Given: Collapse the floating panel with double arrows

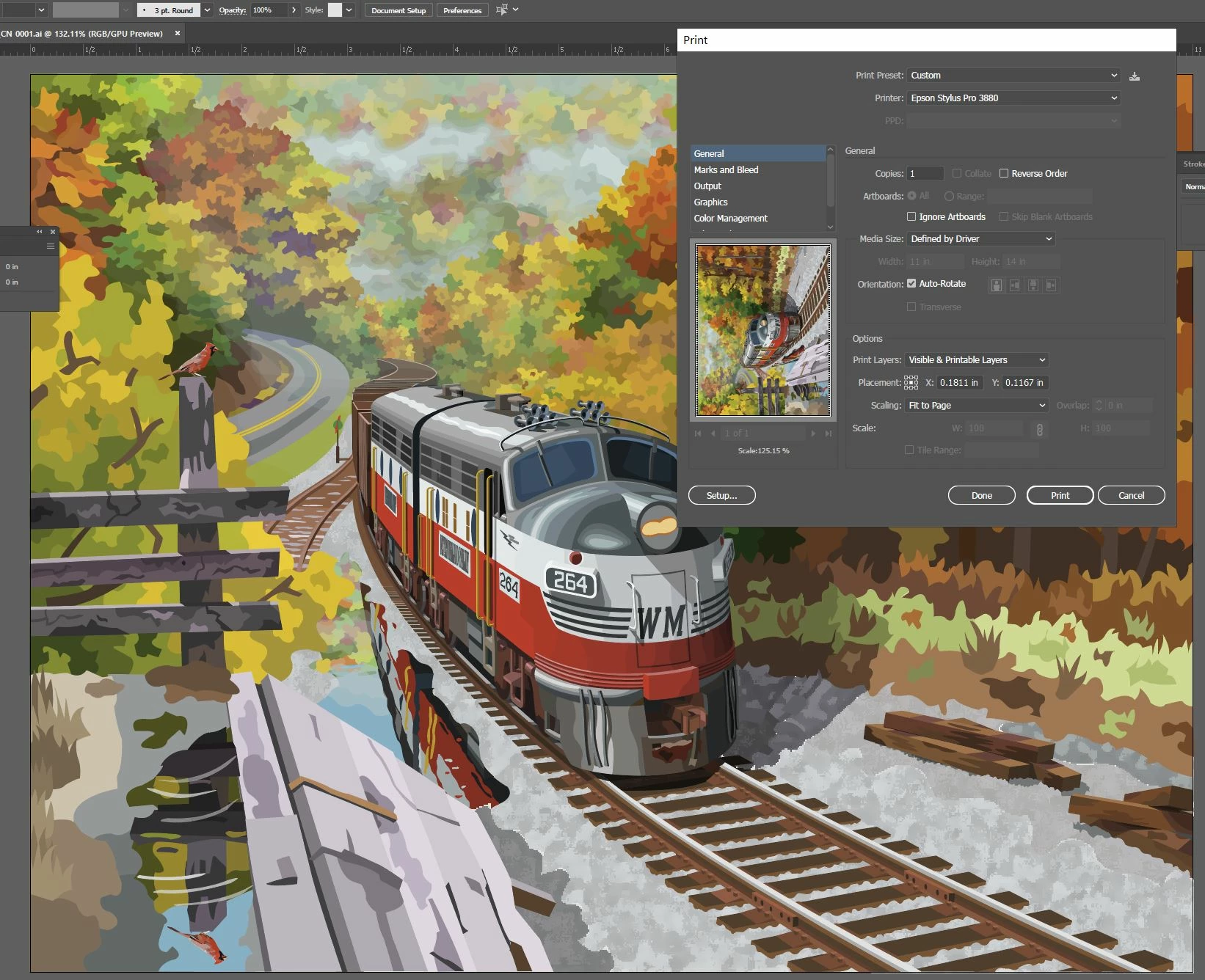Looking at the screenshot, I should click(x=40, y=232).
